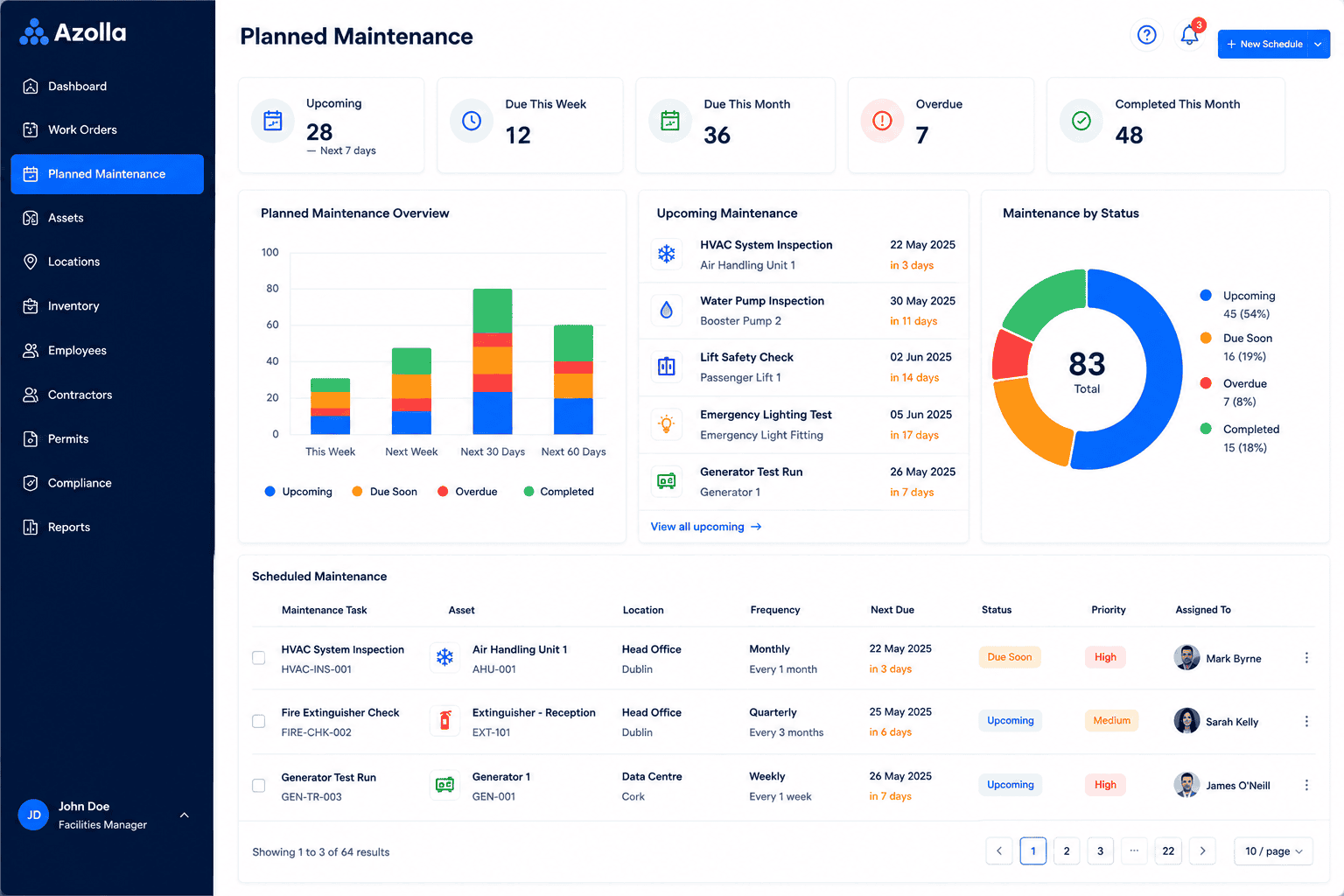Click the Generator Test Run icon in Upcoming Maintenance
Screen dimensions: 1344x896
667,481
